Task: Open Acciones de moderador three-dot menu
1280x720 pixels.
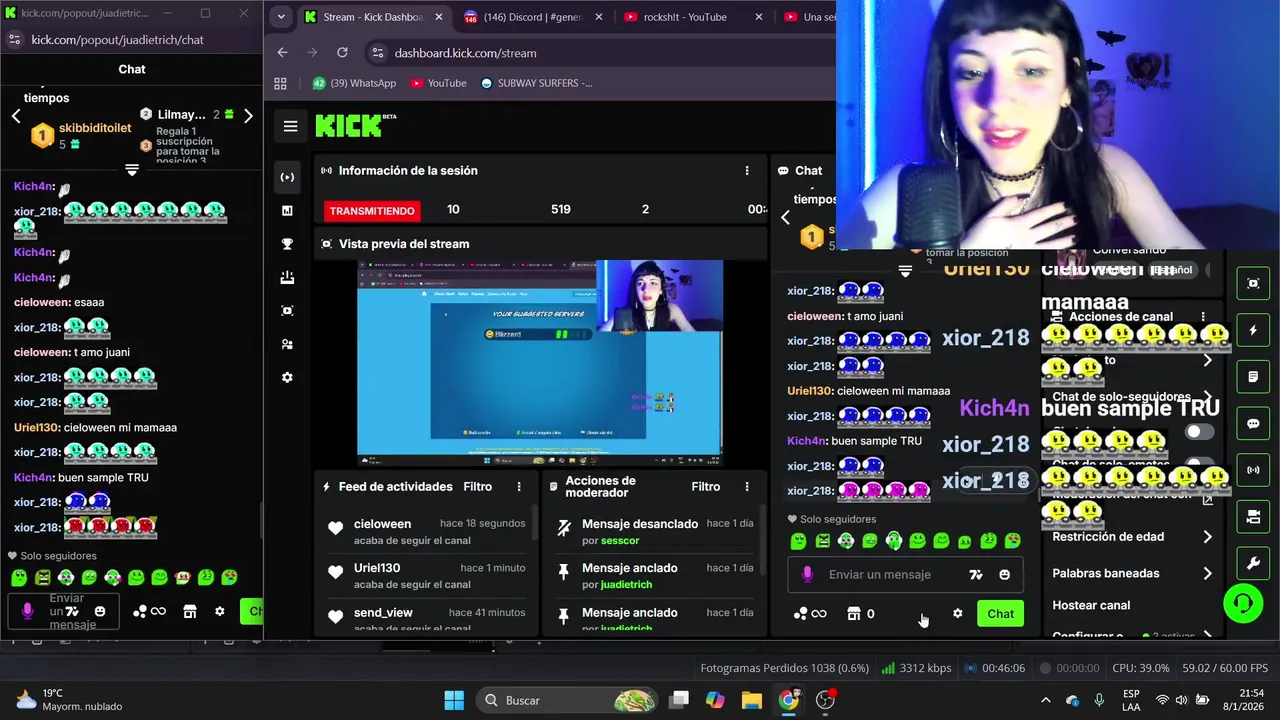Action: pyautogui.click(x=746, y=487)
